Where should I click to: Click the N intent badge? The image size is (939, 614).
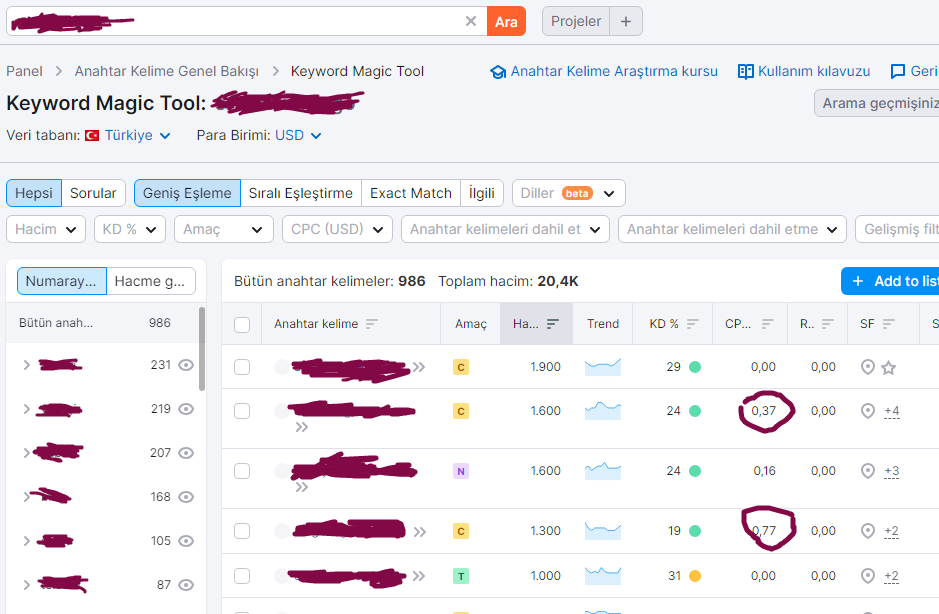[x=461, y=471]
